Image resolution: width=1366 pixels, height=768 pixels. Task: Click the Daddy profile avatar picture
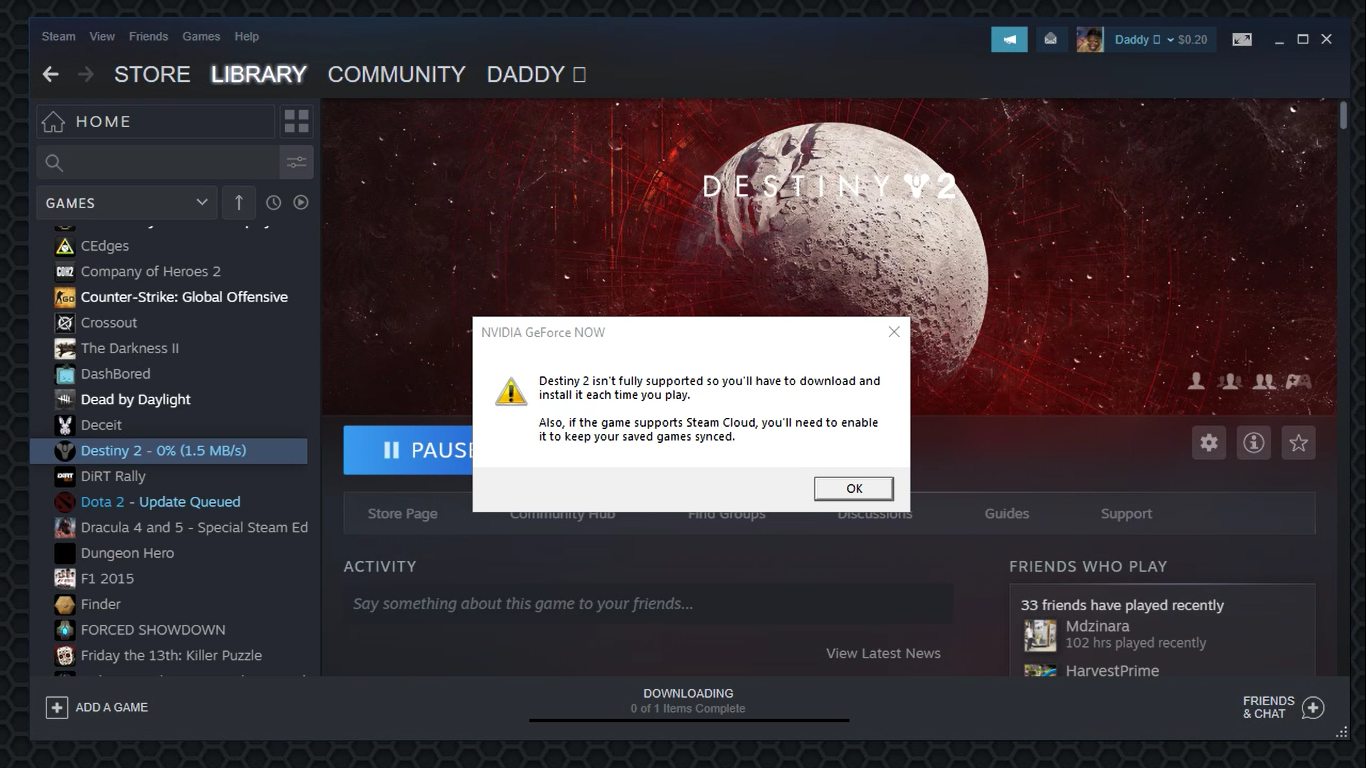coord(1089,39)
